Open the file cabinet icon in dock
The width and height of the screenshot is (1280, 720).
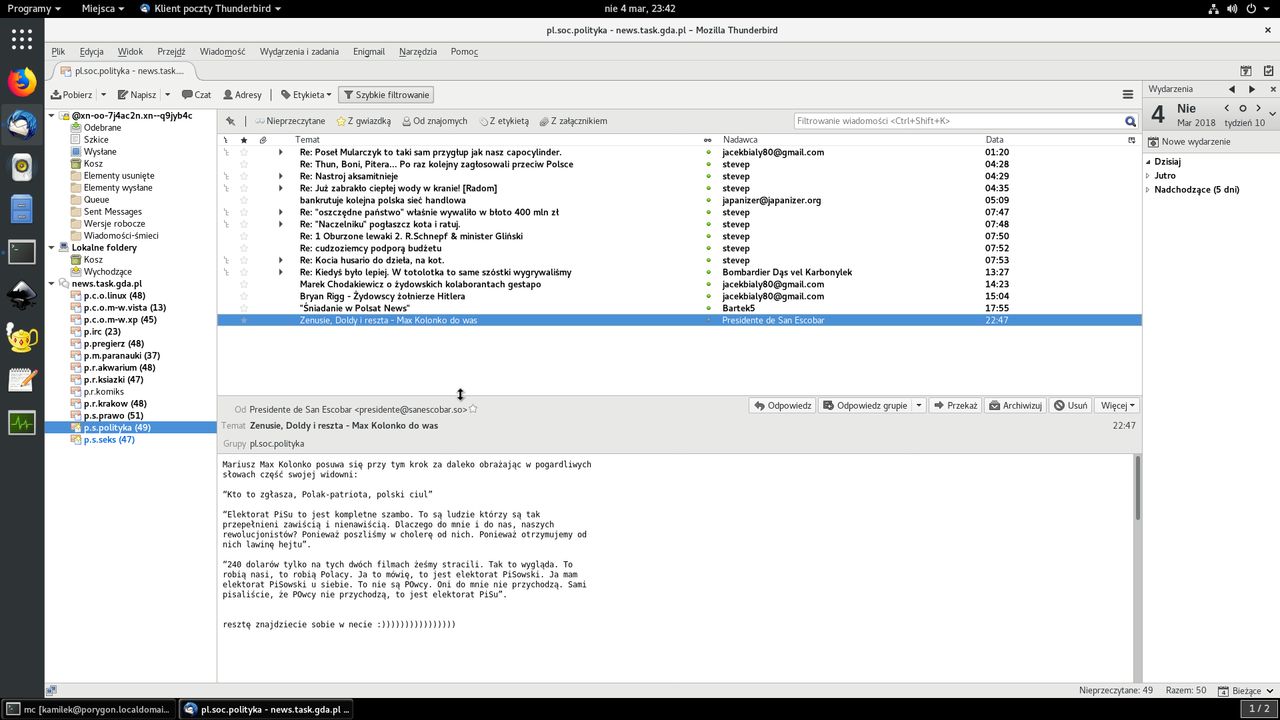coord(22,210)
